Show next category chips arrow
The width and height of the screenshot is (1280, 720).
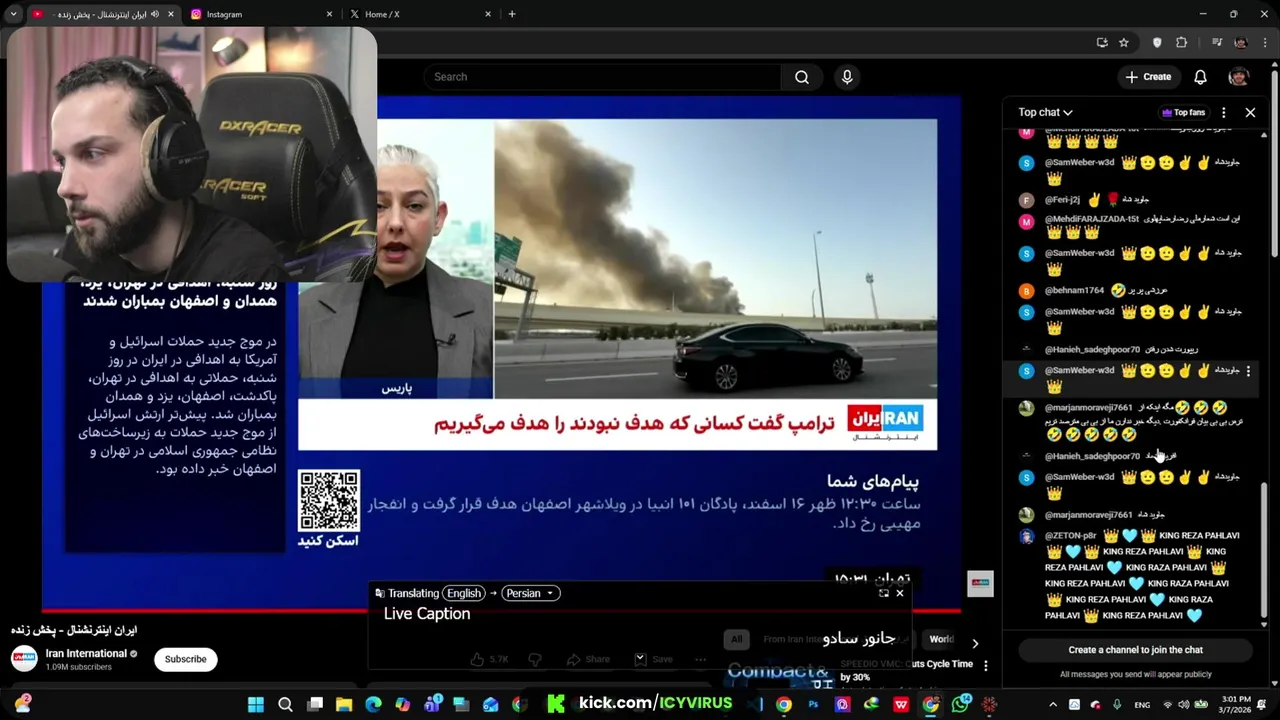click(x=975, y=643)
